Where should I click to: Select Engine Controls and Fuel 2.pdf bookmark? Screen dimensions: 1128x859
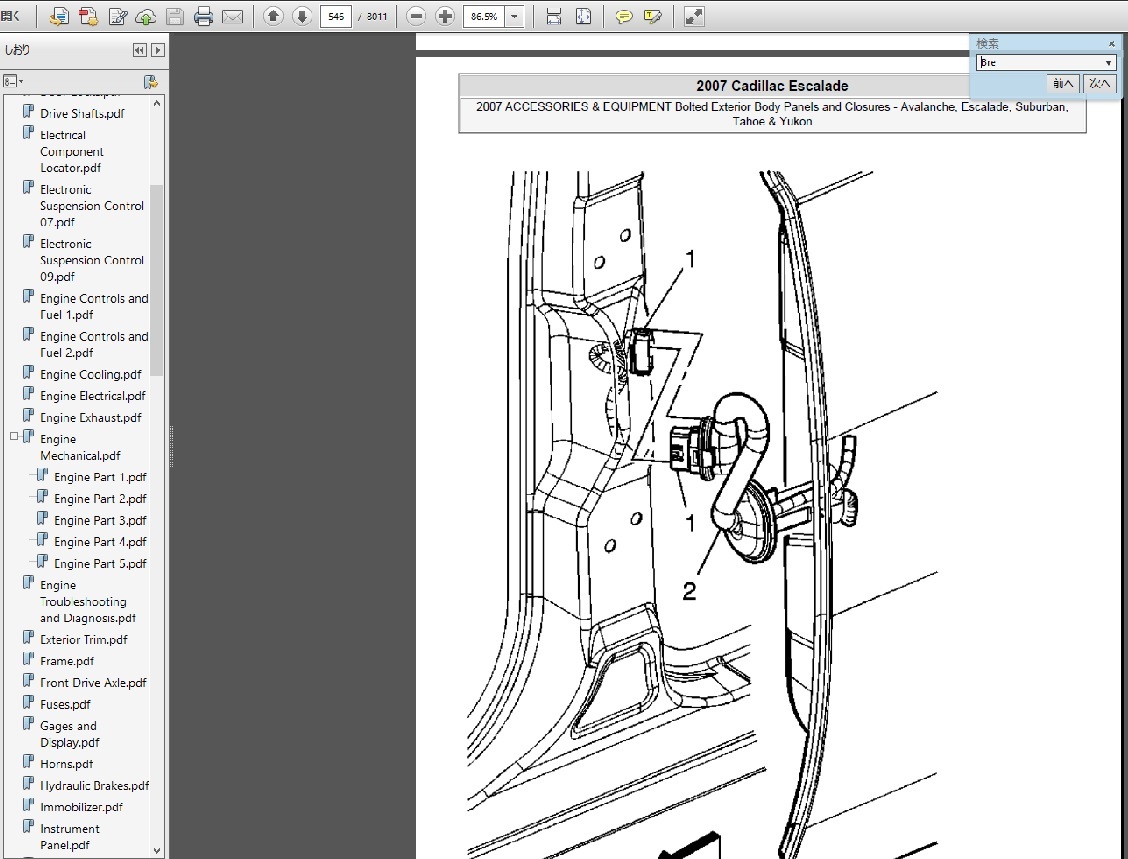(x=94, y=345)
